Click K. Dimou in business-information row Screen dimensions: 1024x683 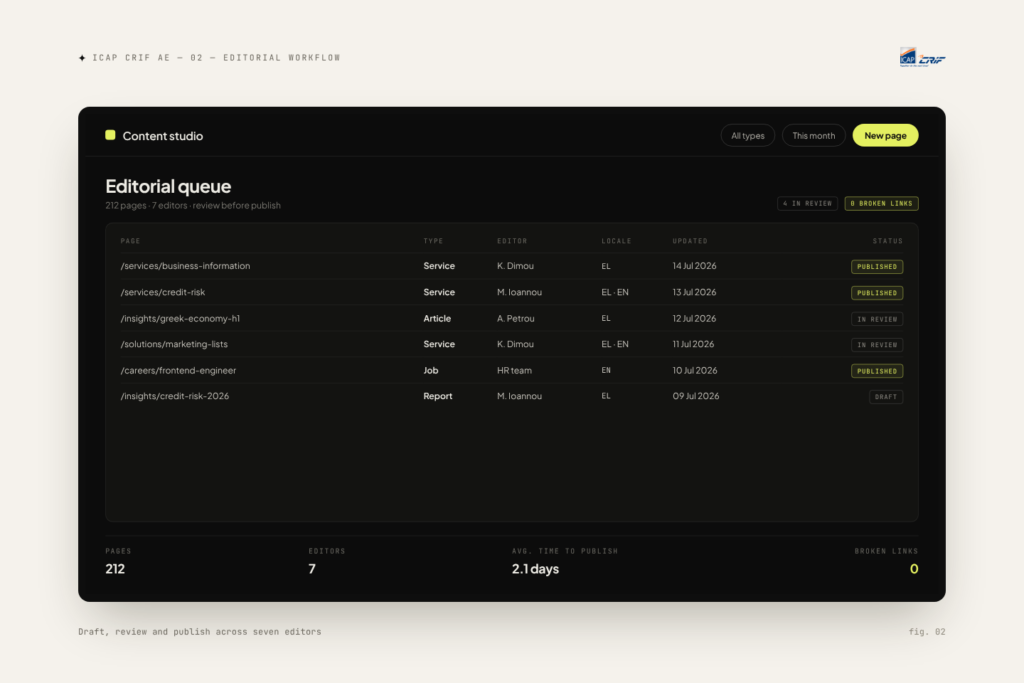coord(515,266)
